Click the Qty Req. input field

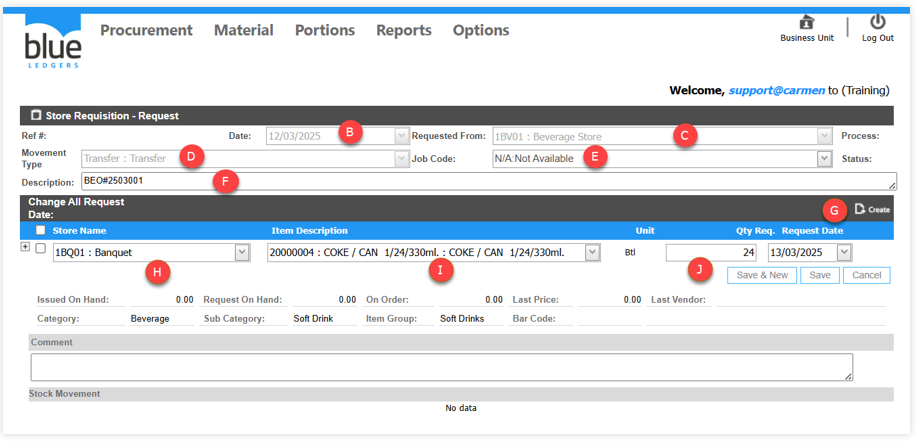(x=711, y=253)
